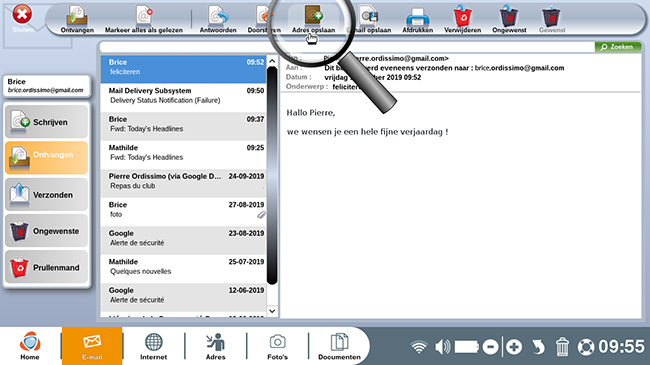Toggle the speaker volume icon
The height and width of the screenshot is (365, 650).
(442, 347)
